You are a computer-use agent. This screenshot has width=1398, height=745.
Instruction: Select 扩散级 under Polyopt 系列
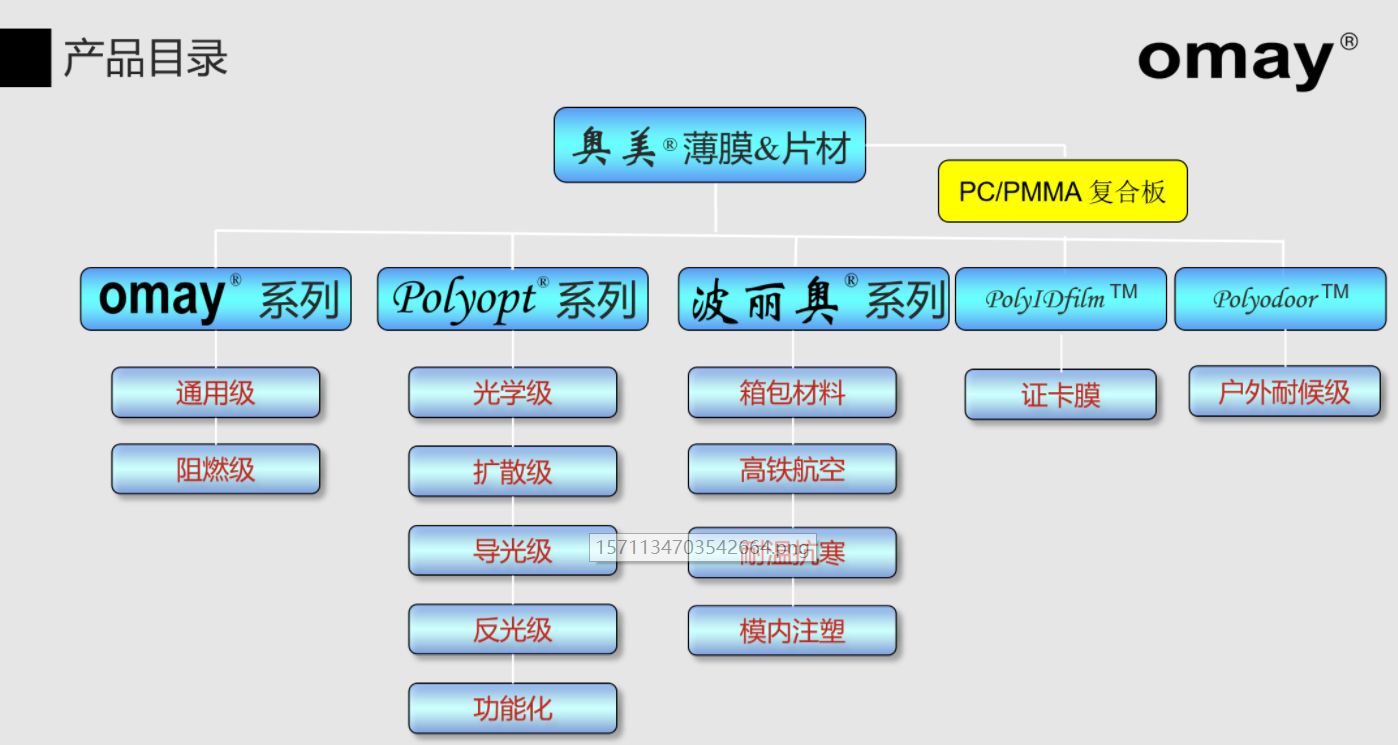512,471
